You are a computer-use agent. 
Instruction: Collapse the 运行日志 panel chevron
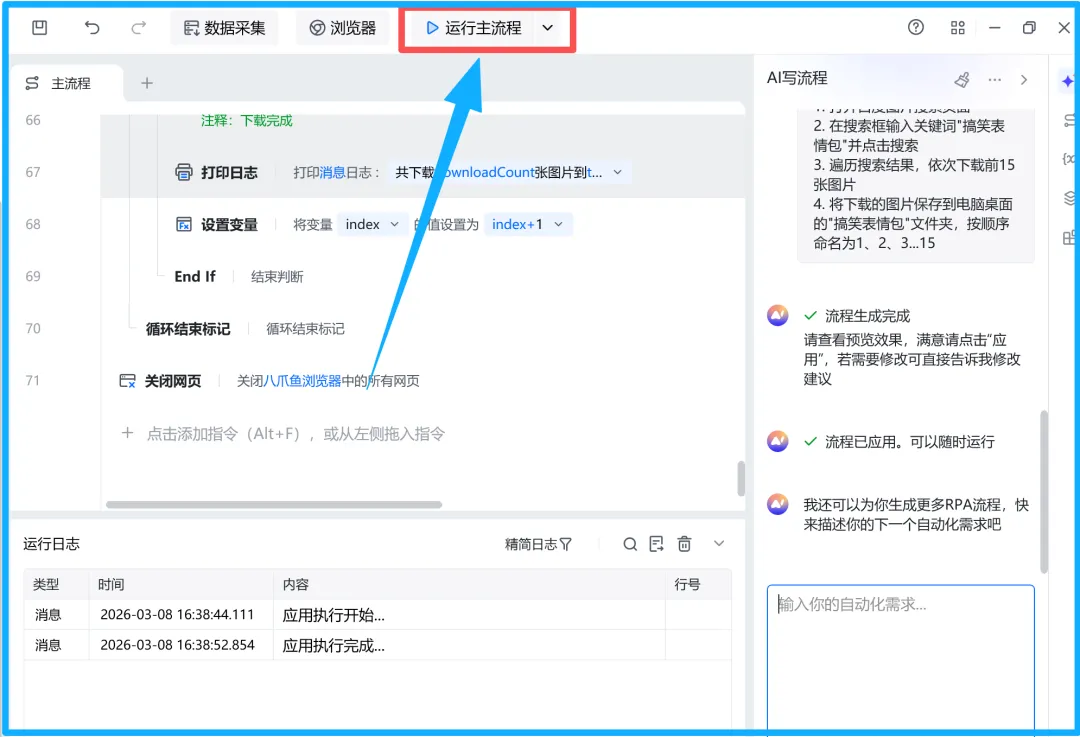pos(719,543)
